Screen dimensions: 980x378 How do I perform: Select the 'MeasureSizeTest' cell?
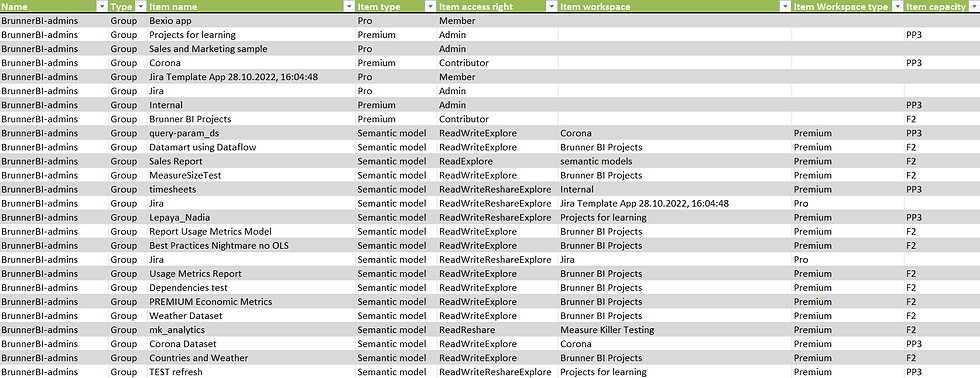[251, 175]
